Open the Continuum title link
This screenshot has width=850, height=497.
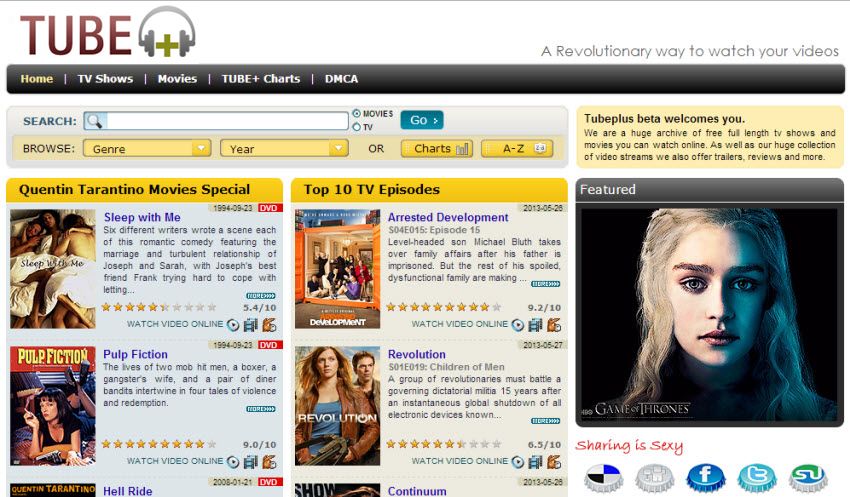417,491
